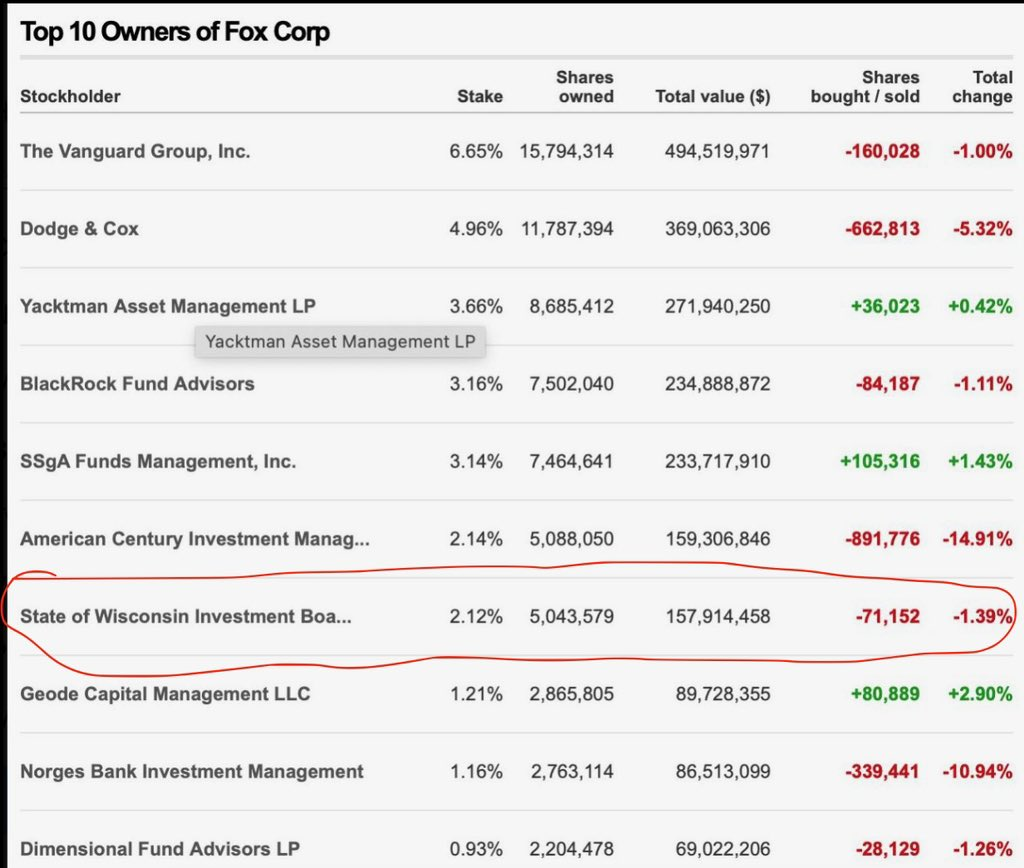The width and height of the screenshot is (1024, 868).
Task: Select Wisconsin shares owned 5,043,579
Action: pos(571,616)
